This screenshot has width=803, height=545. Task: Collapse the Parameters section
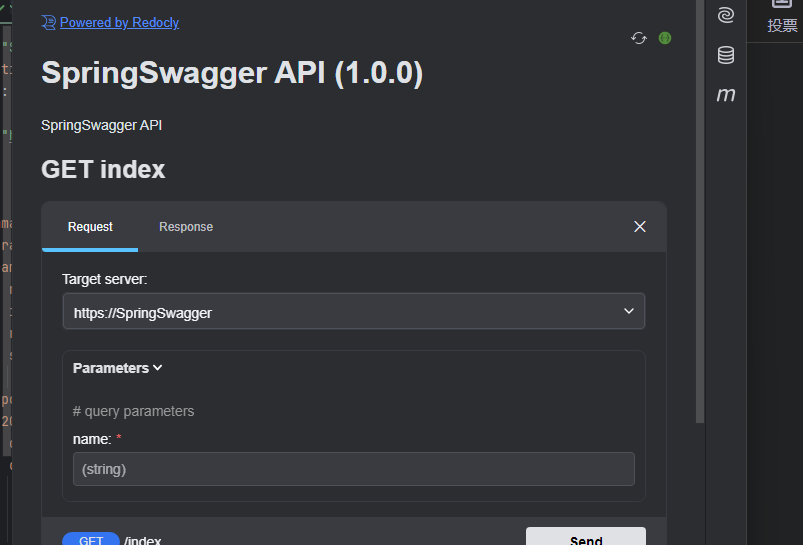click(118, 368)
